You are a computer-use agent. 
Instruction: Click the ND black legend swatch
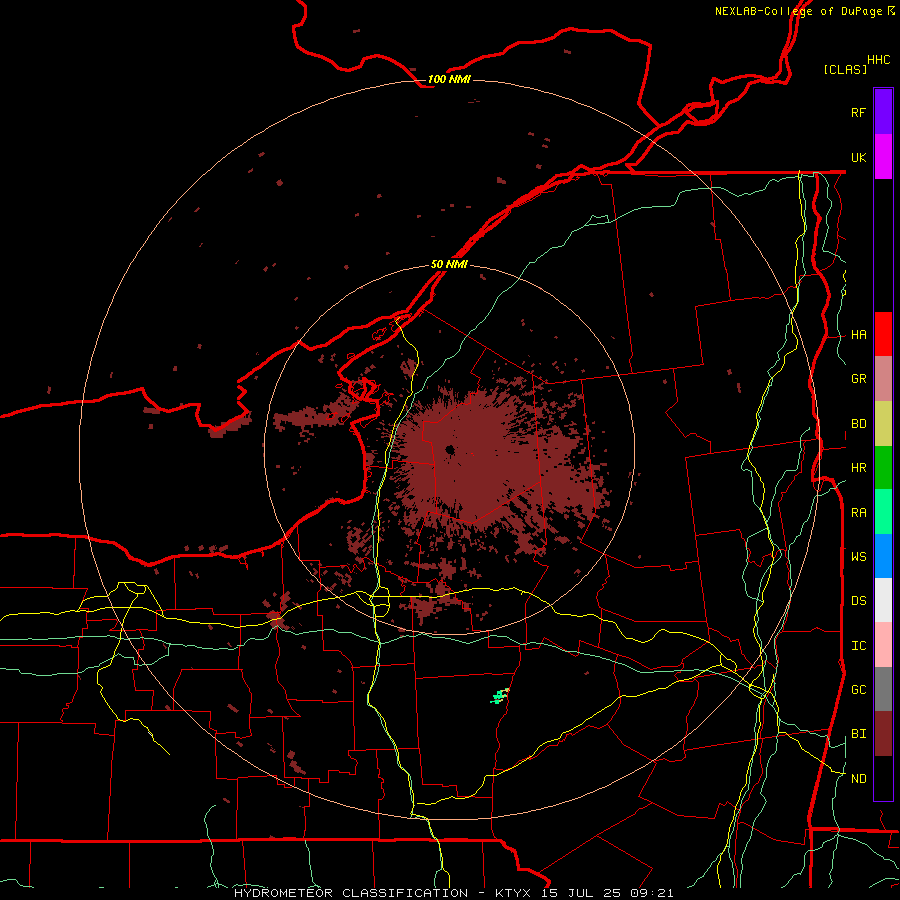tap(883, 778)
